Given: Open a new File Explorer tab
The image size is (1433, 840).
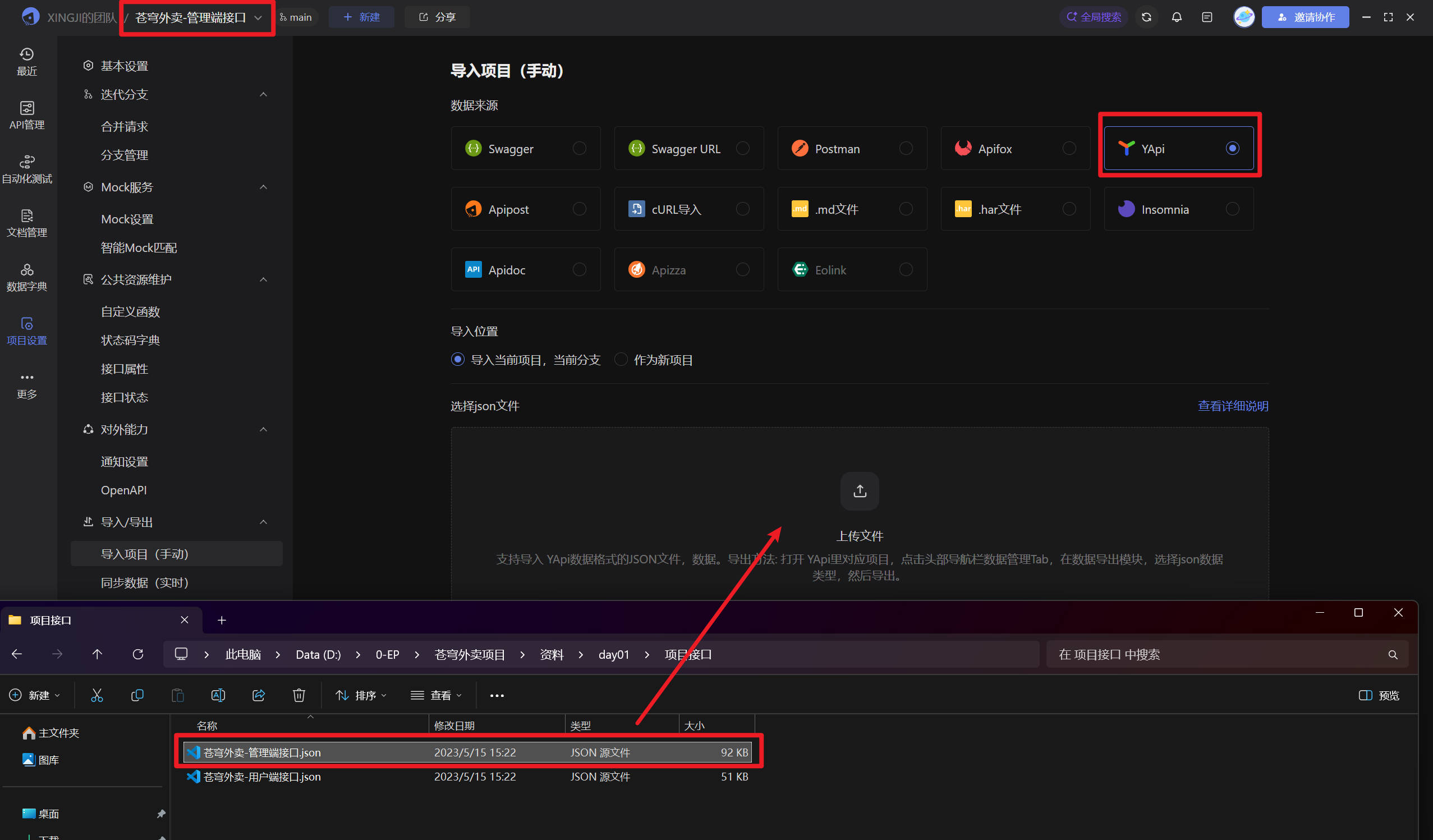Looking at the screenshot, I should click(x=222, y=620).
